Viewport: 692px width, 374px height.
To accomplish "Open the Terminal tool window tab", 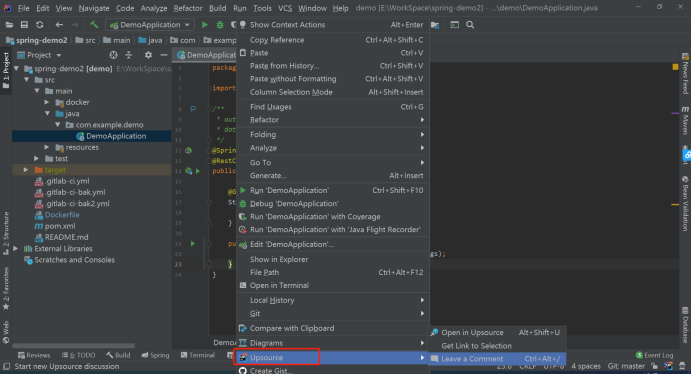I will [198, 355].
